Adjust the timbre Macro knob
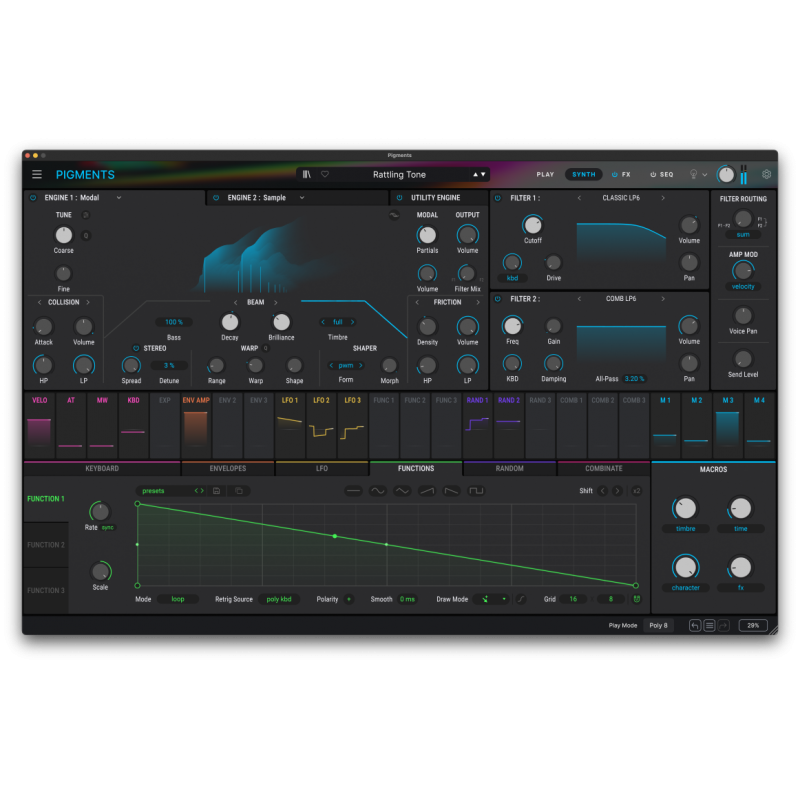Viewport: 800px width, 800px height. pos(686,508)
